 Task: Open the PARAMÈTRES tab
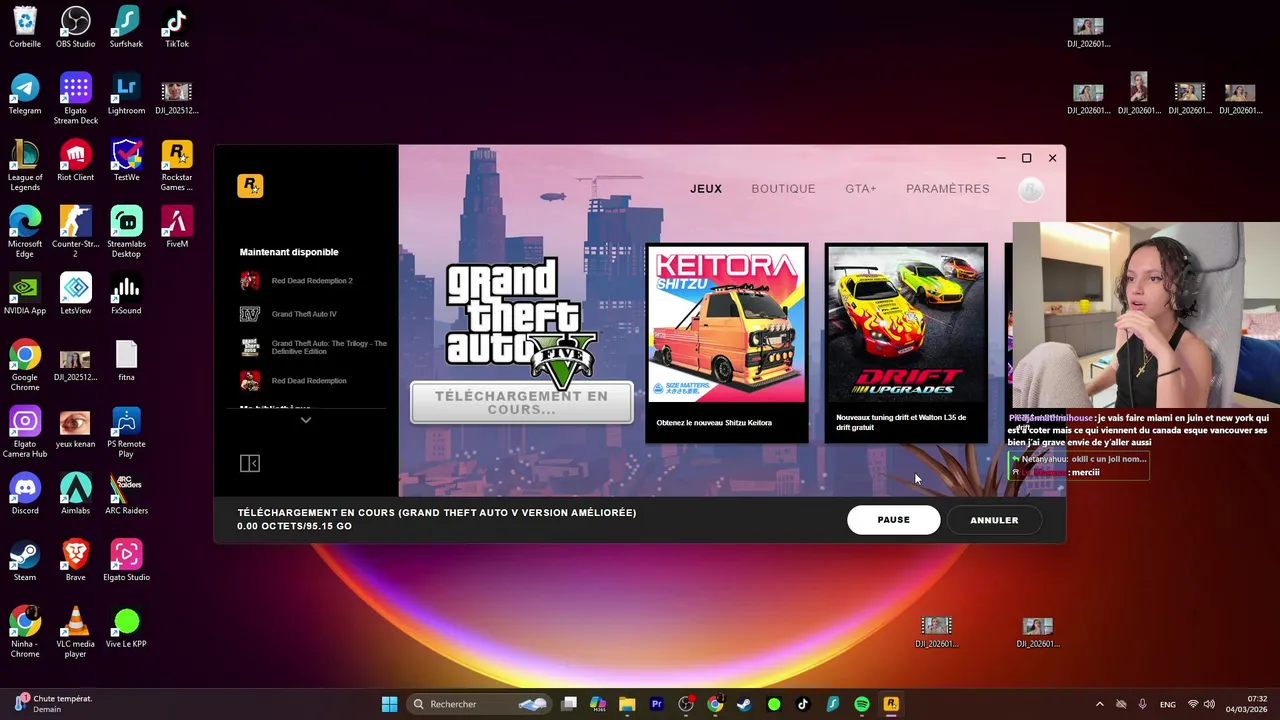point(948,189)
